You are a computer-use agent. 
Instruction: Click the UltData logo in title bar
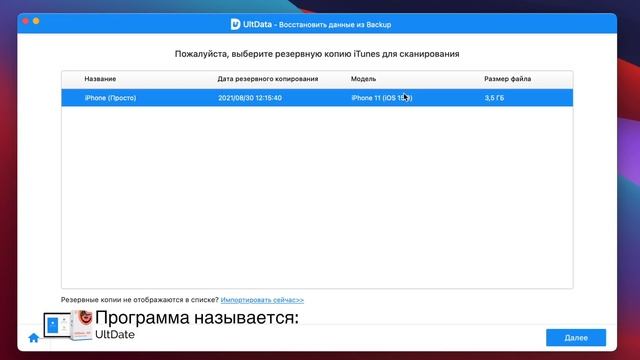pyautogui.click(x=235, y=24)
